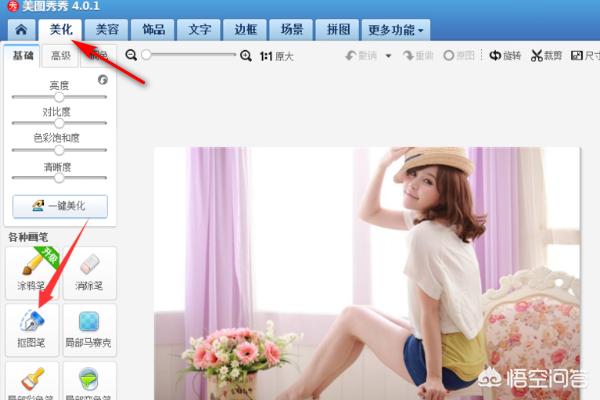The height and width of the screenshot is (400, 600).
Task: Switch to the 文字 tab
Action: (x=199, y=29)
